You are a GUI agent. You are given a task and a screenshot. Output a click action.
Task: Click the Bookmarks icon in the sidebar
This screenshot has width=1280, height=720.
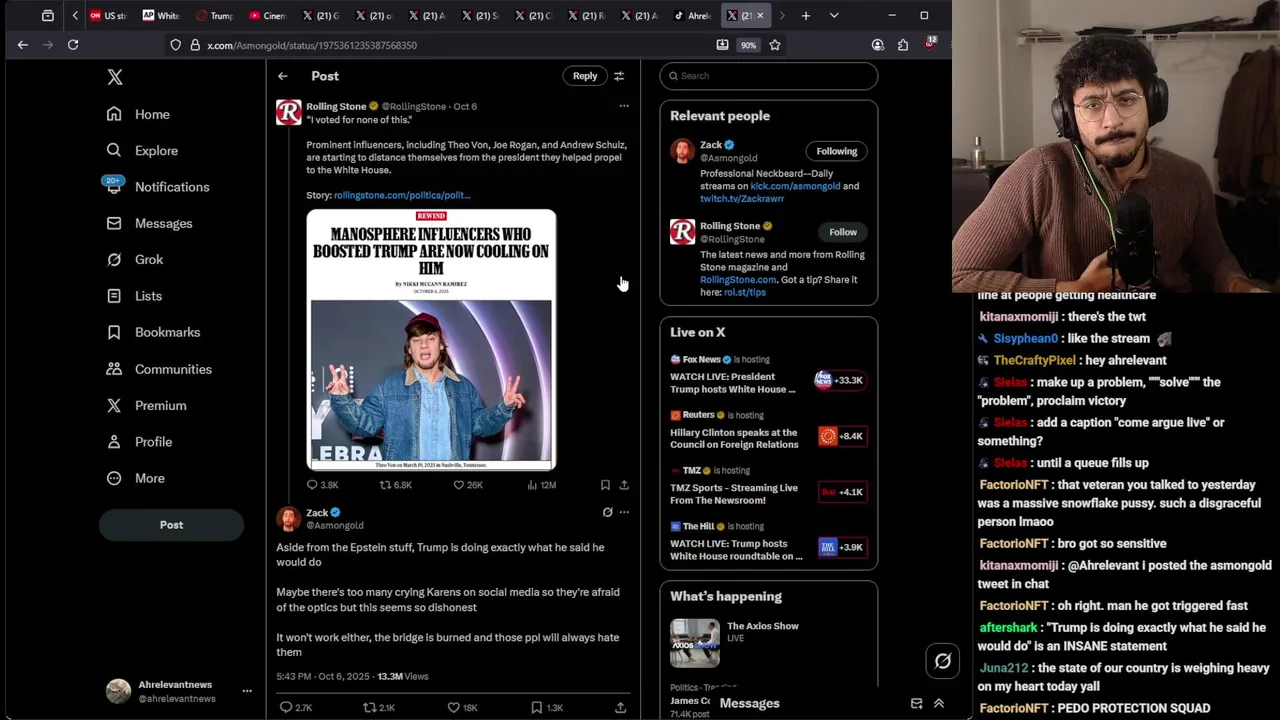[114, 332]
